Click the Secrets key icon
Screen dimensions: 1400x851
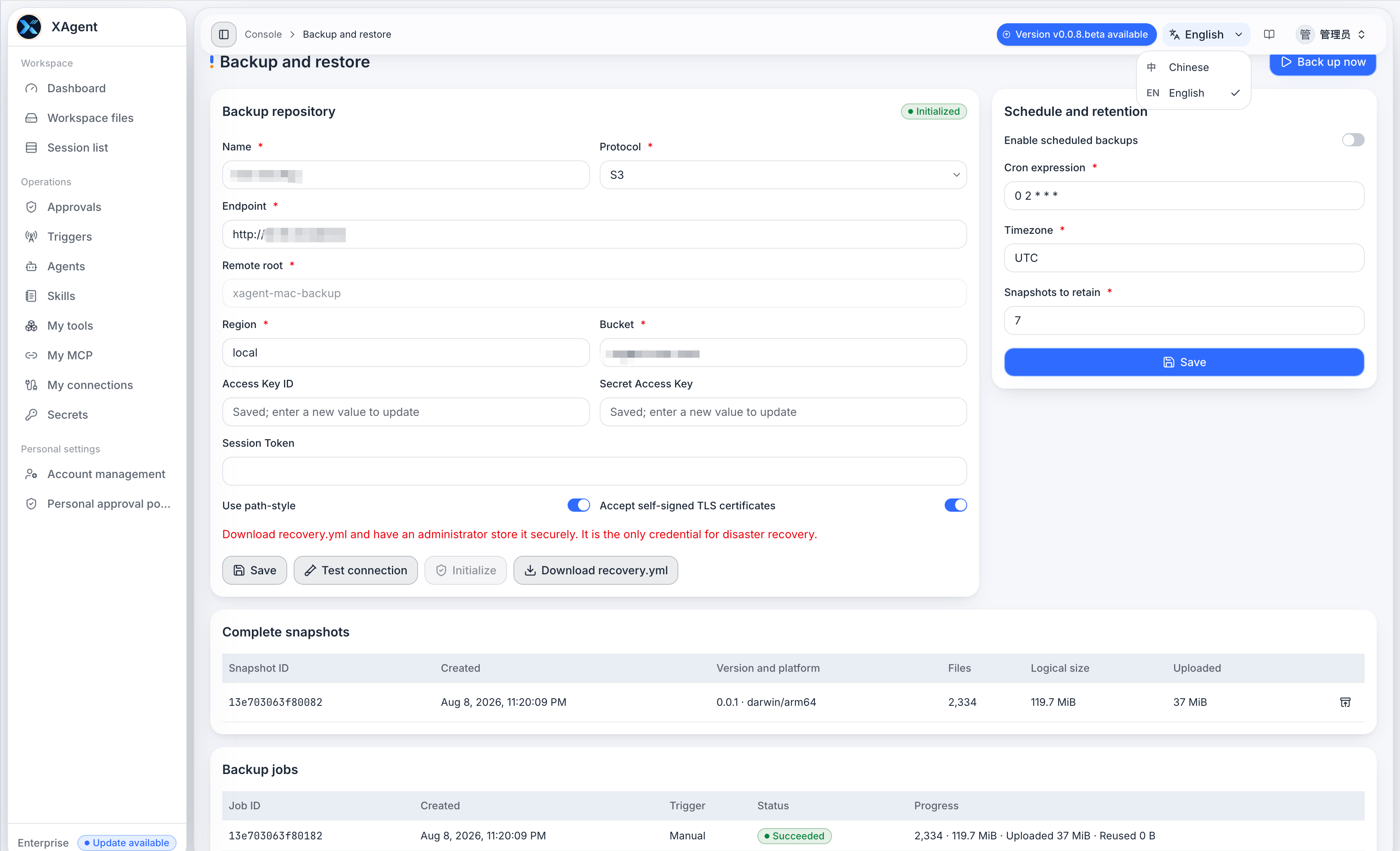click(x=31, y=415)
